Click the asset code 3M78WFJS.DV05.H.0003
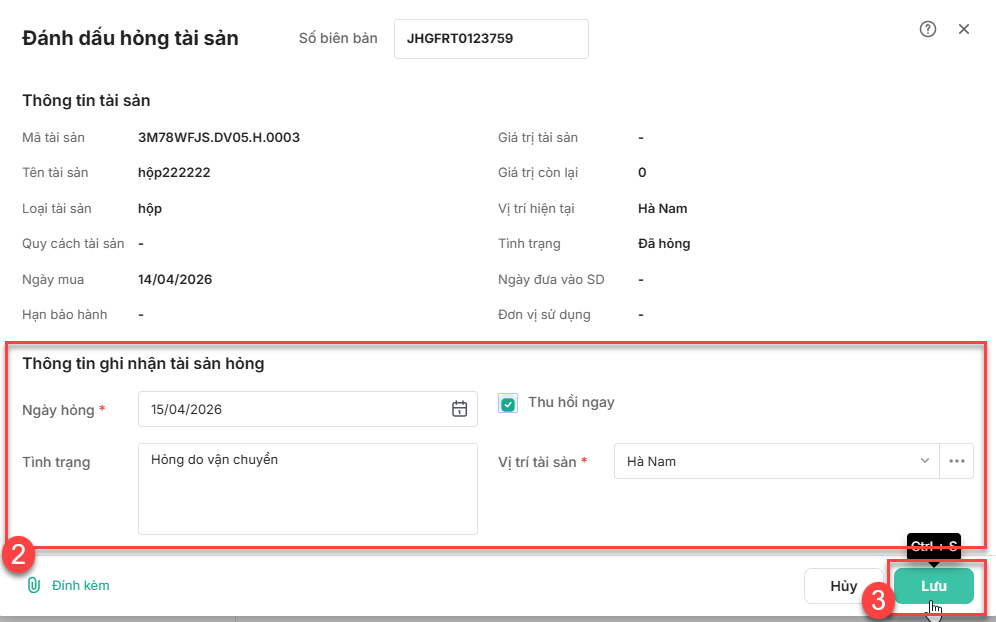Image resolution: width=996 pixels, height=622 pixels. (x=219, y=137)
